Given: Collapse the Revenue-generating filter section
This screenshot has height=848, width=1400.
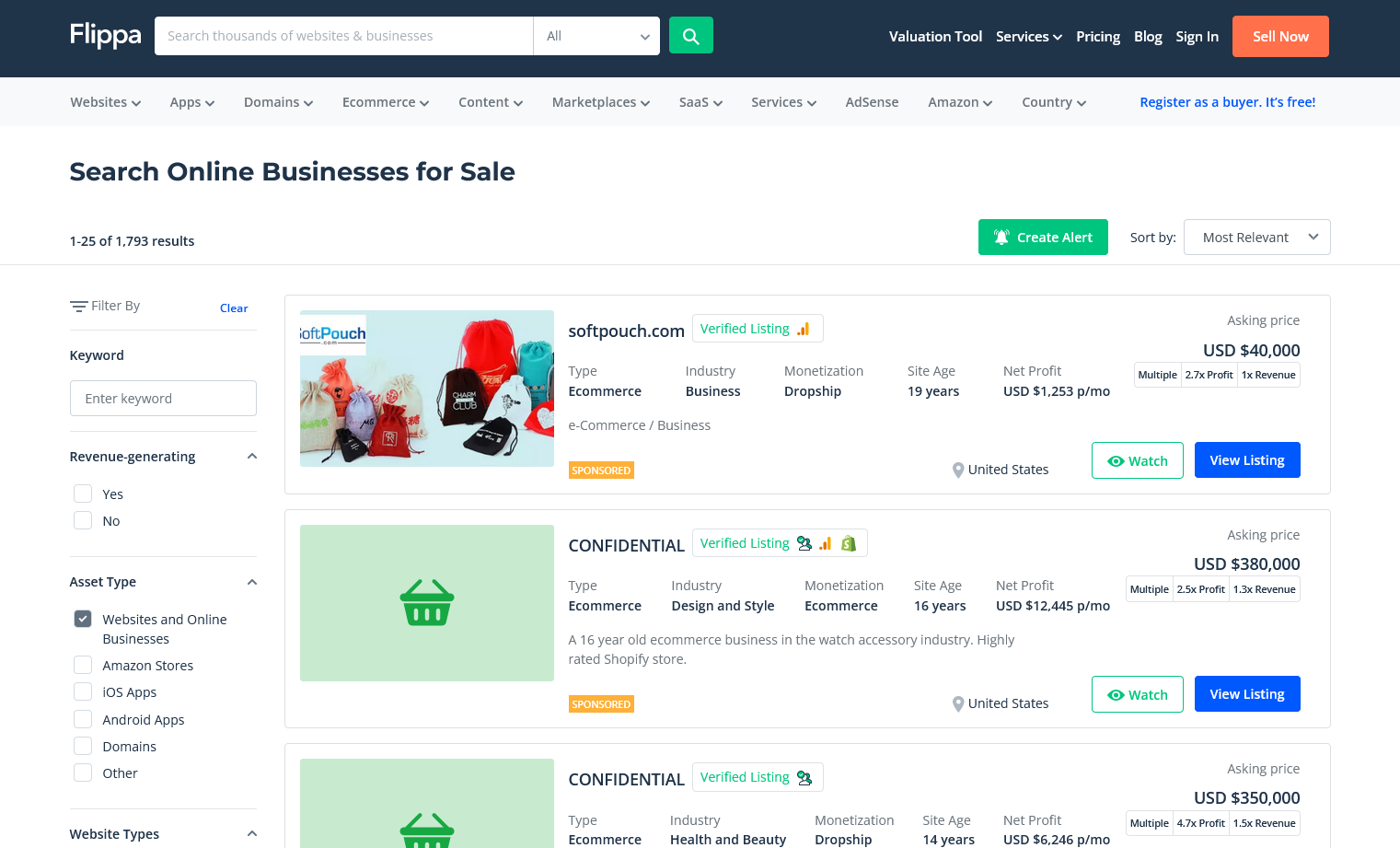Looking at the screenshot, I should click(251, 457).
